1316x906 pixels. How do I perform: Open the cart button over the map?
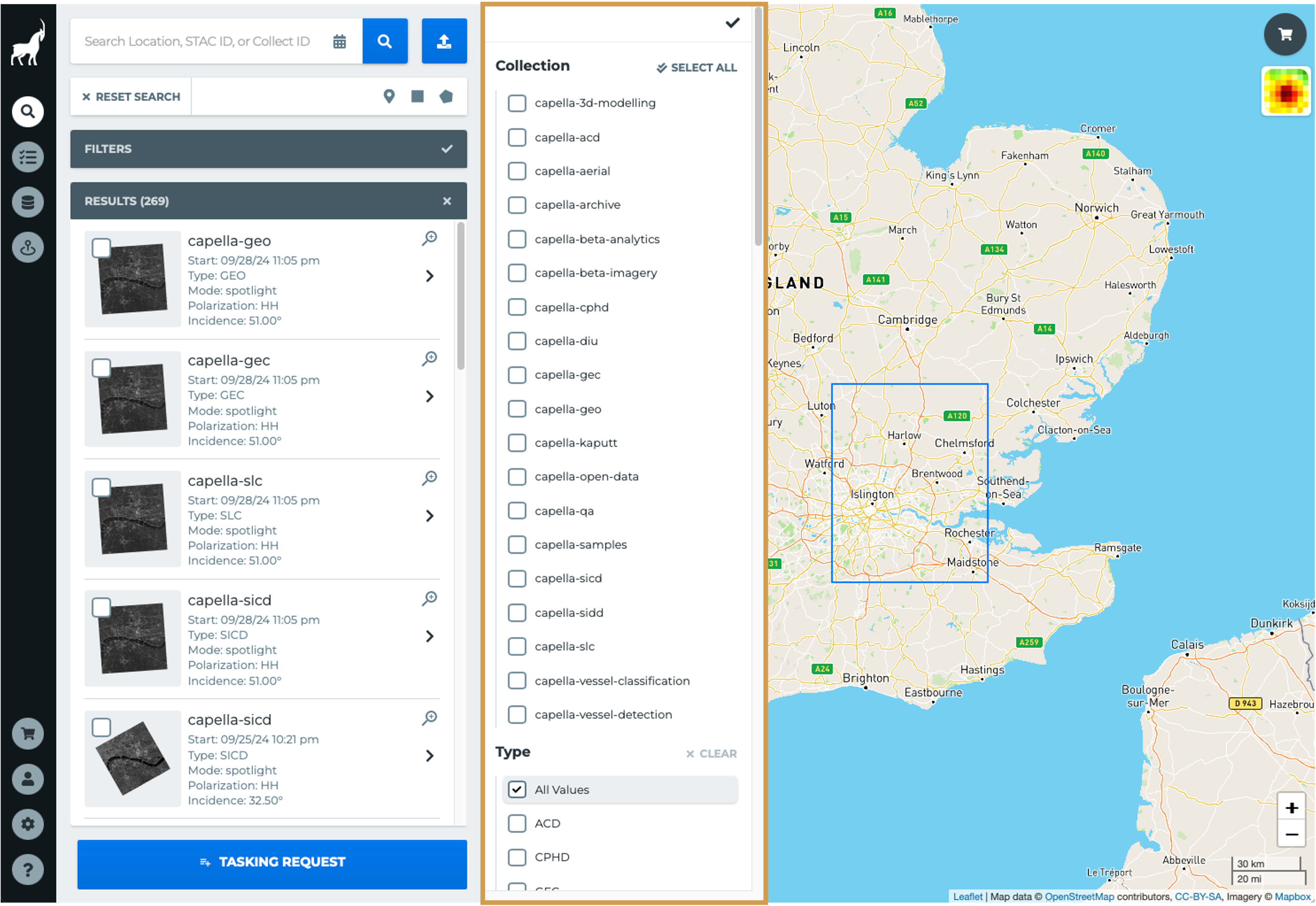coord(1286,34)
